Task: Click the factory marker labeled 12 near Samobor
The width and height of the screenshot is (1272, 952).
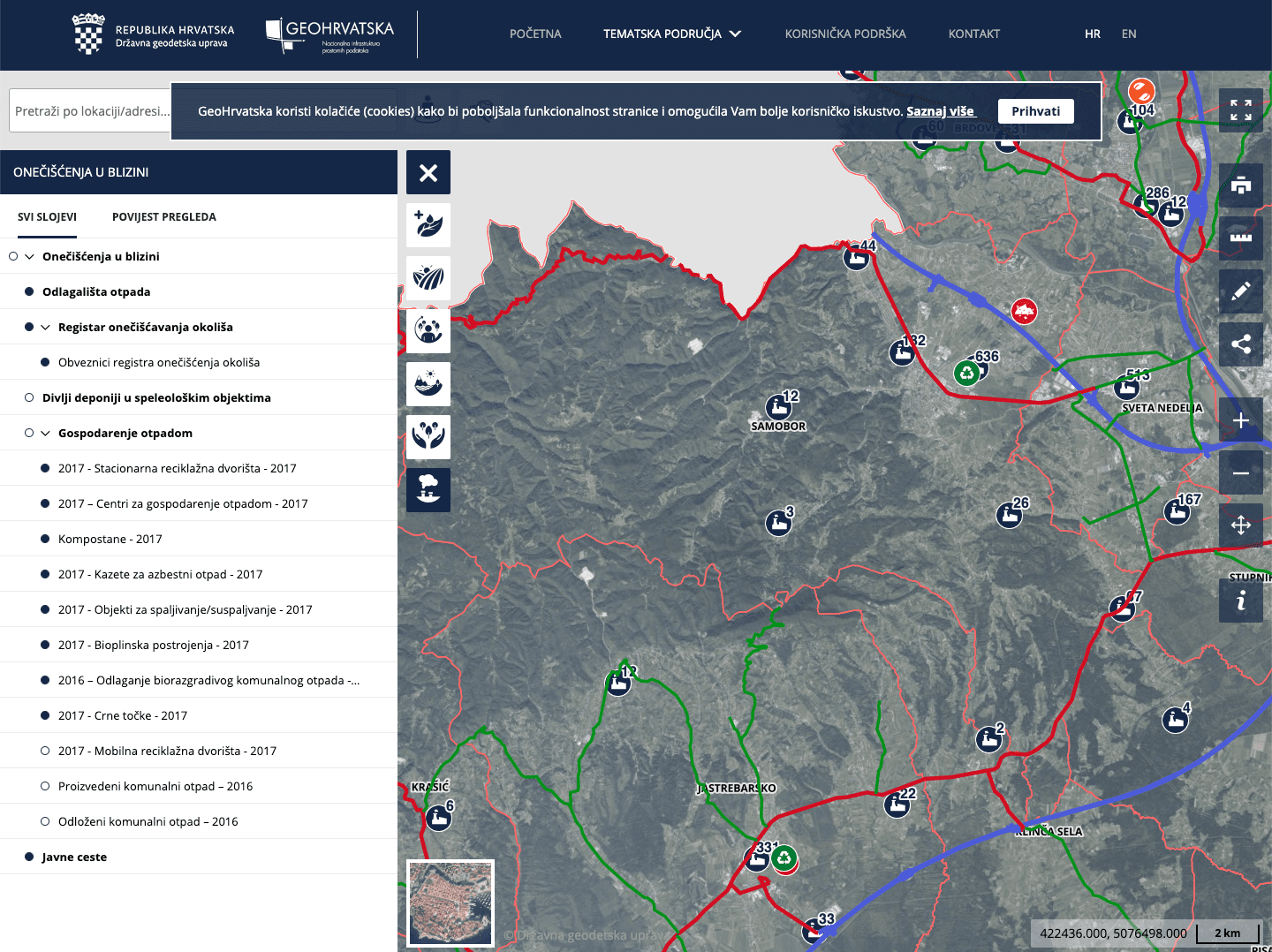Action: (778, 408)
